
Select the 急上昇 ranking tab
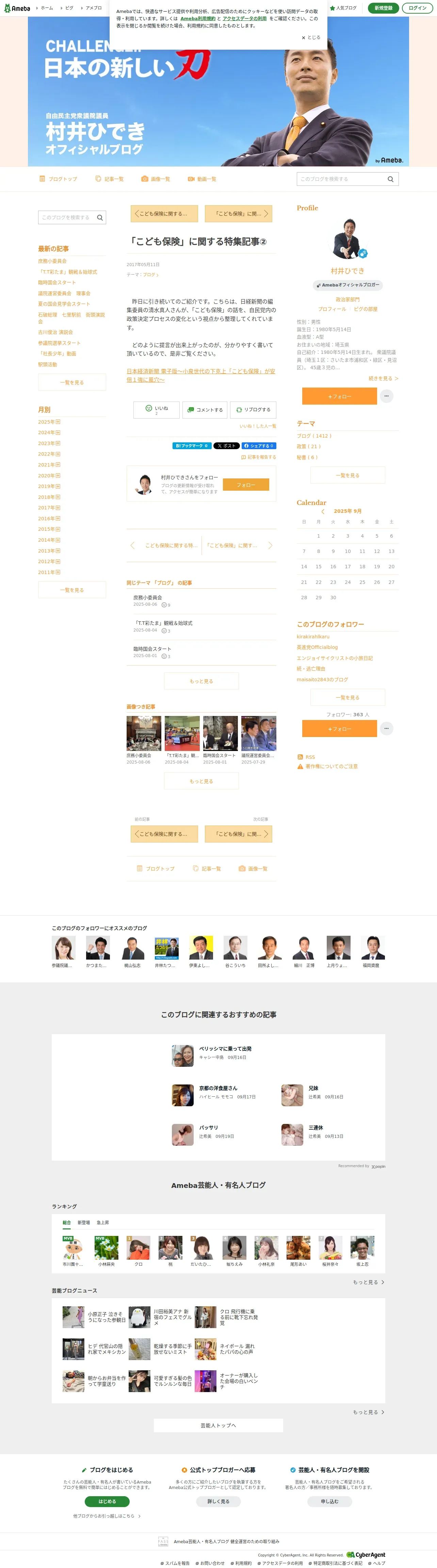(x=103, y=1222)
